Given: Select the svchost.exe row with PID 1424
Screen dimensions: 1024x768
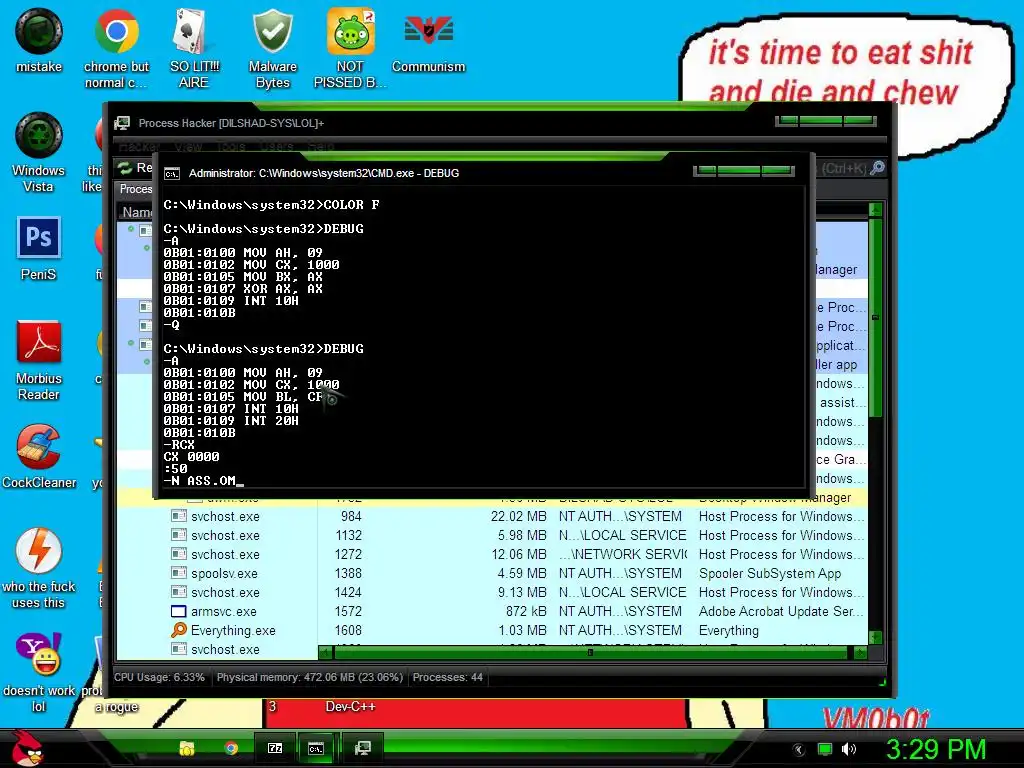Looking at the screenshot, I should point(492,592).
